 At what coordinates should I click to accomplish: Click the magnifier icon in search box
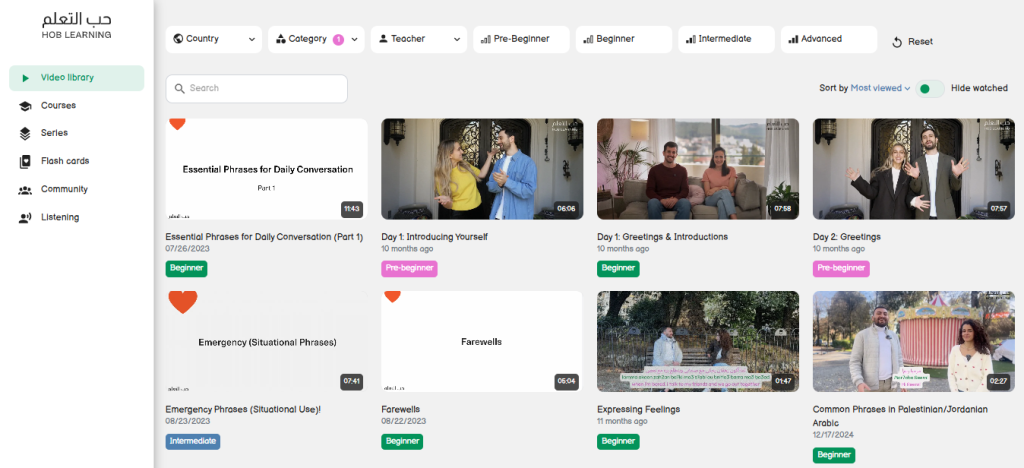tap(180, 89)
